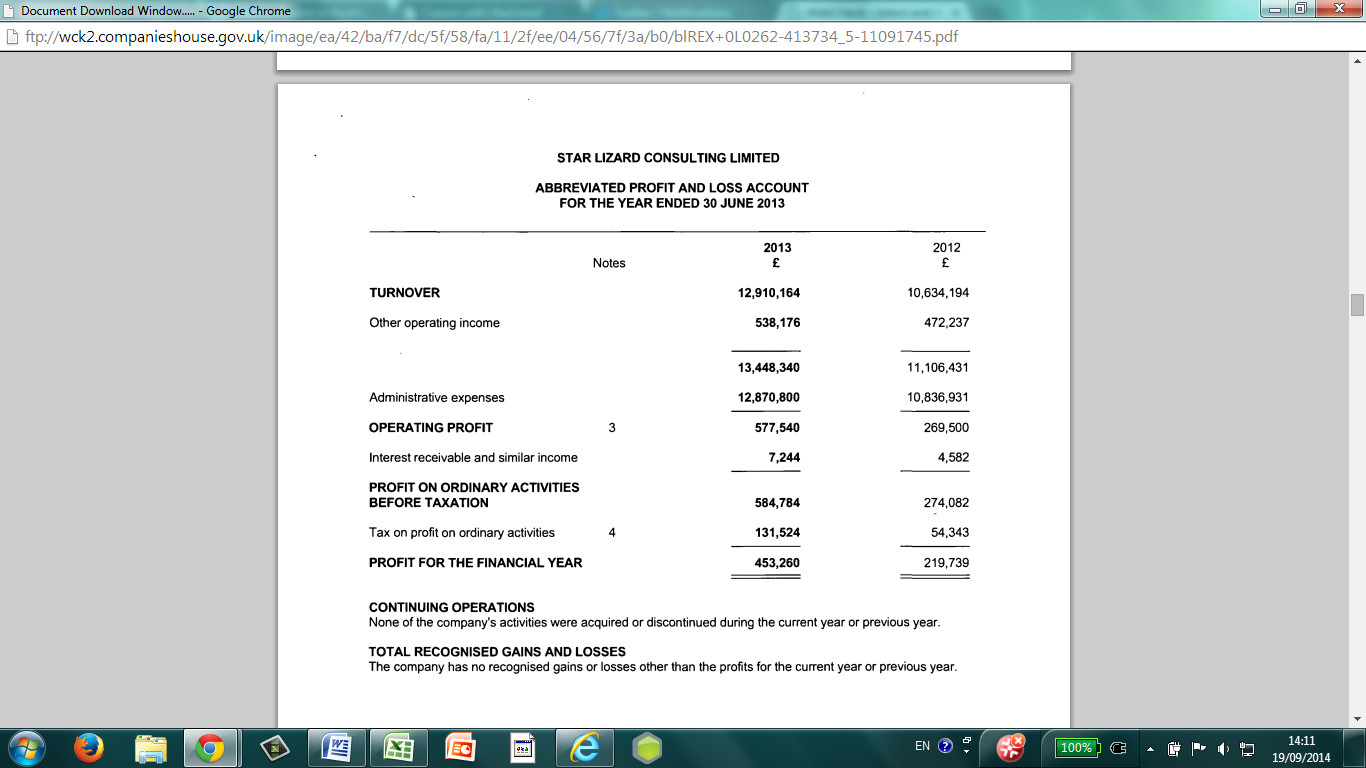Open the Windows Start menu
The image size is (1366, 768).
click(x=27, y=747)
